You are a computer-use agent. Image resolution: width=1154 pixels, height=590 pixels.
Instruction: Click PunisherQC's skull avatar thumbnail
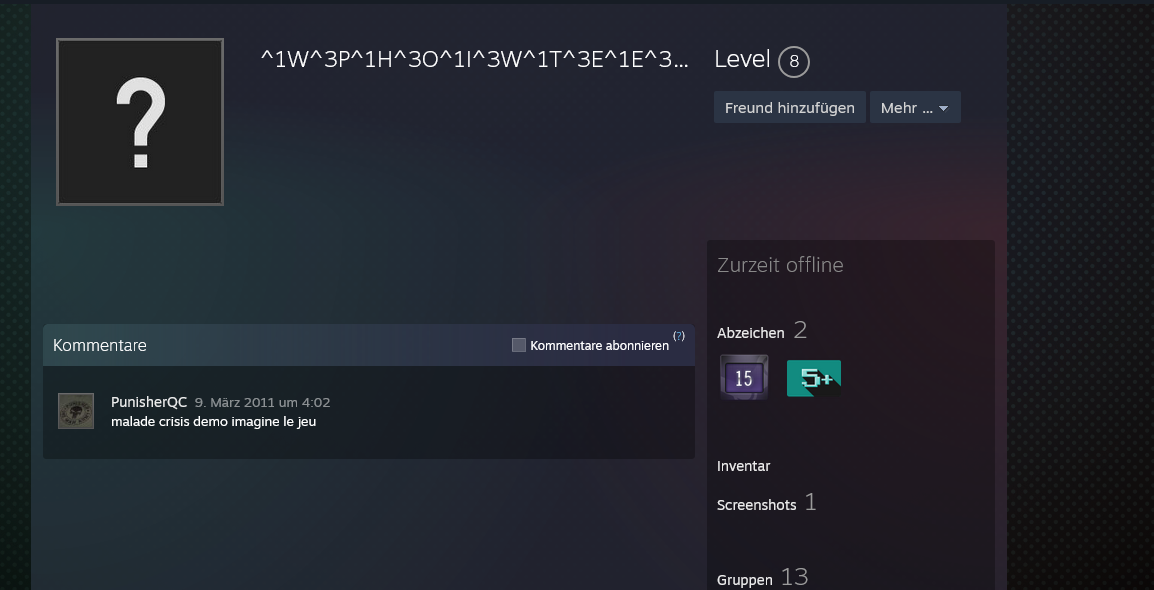click(76, 410)
